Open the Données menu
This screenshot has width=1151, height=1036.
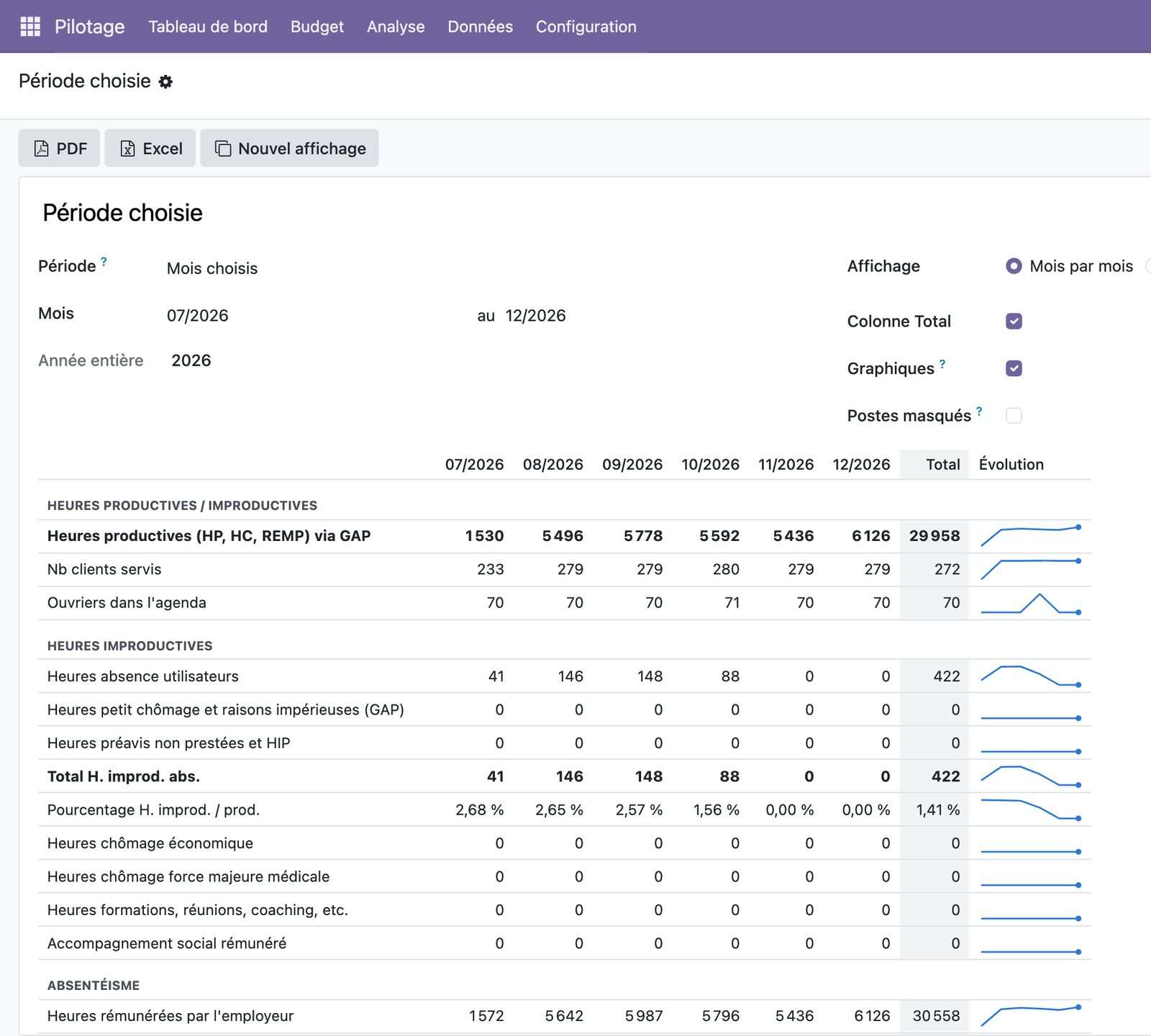pos(480,27)
